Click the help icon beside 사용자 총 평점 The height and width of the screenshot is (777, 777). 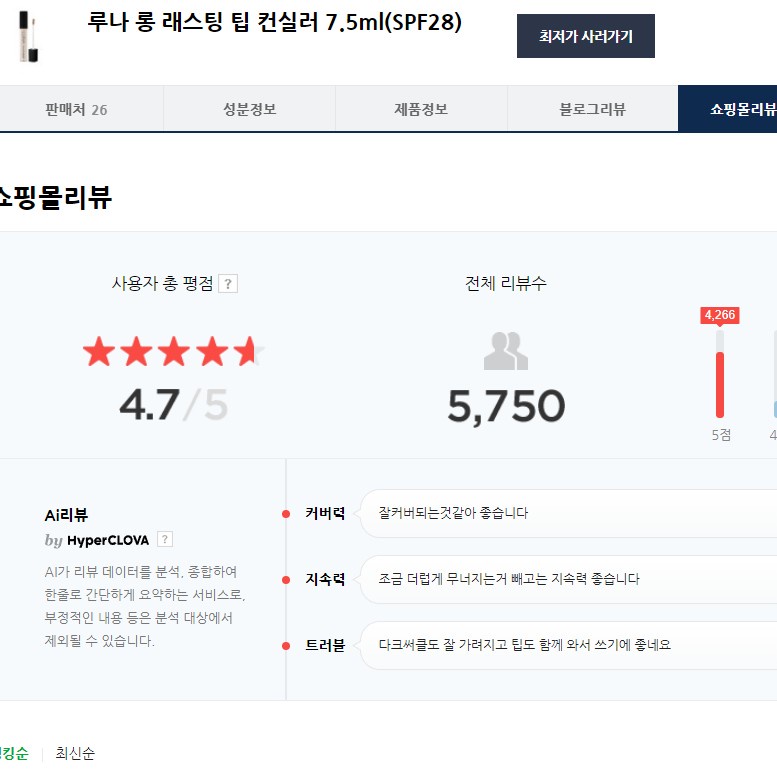tap(228, 284)
